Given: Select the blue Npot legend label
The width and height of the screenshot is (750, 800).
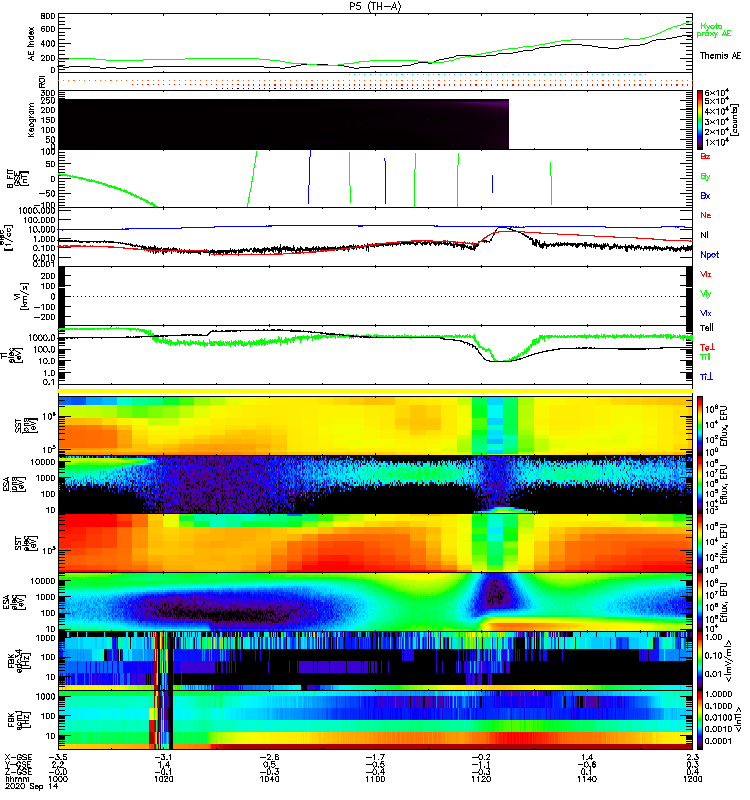Looking at the screenshot, I should tap(710, 255).
